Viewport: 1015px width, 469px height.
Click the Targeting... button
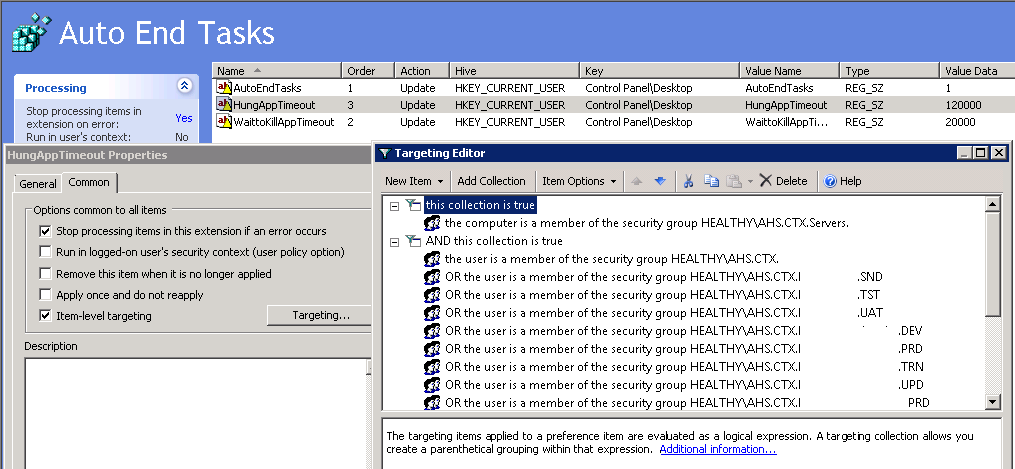click(x=320, y=316)
